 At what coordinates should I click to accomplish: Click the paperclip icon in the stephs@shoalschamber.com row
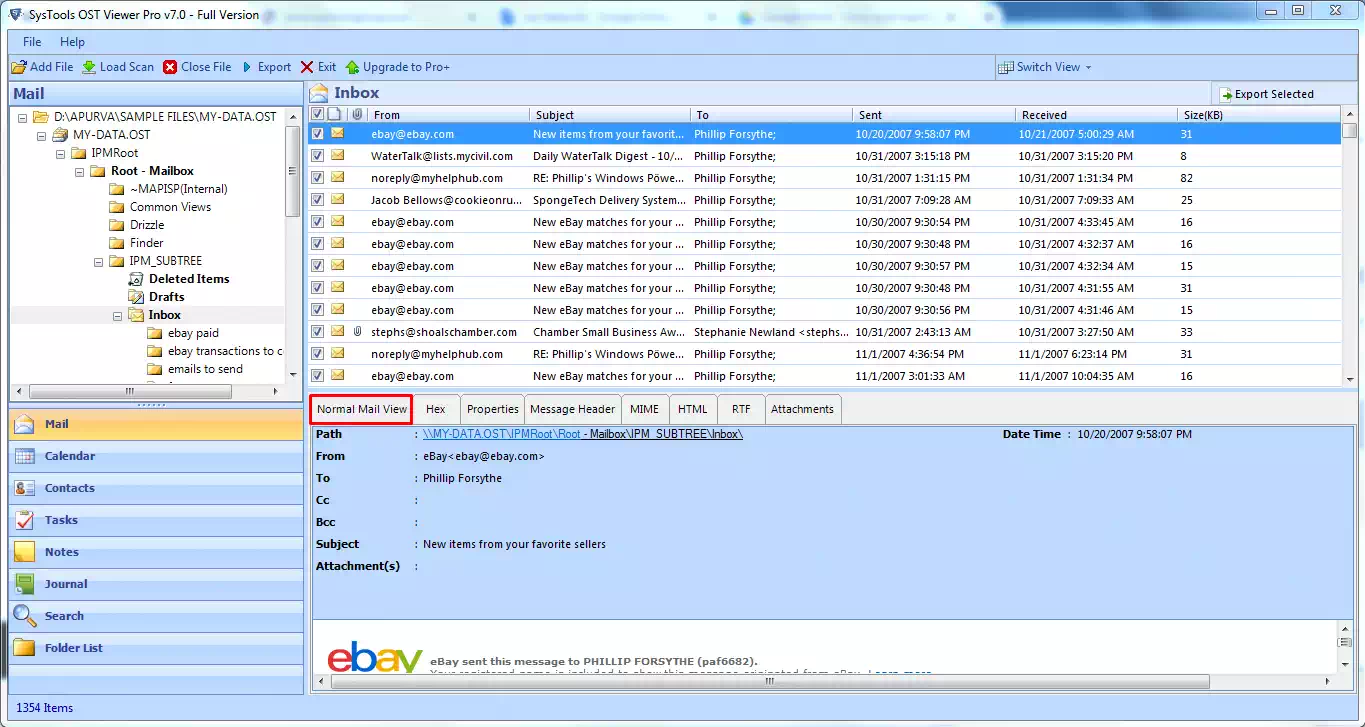357,332
